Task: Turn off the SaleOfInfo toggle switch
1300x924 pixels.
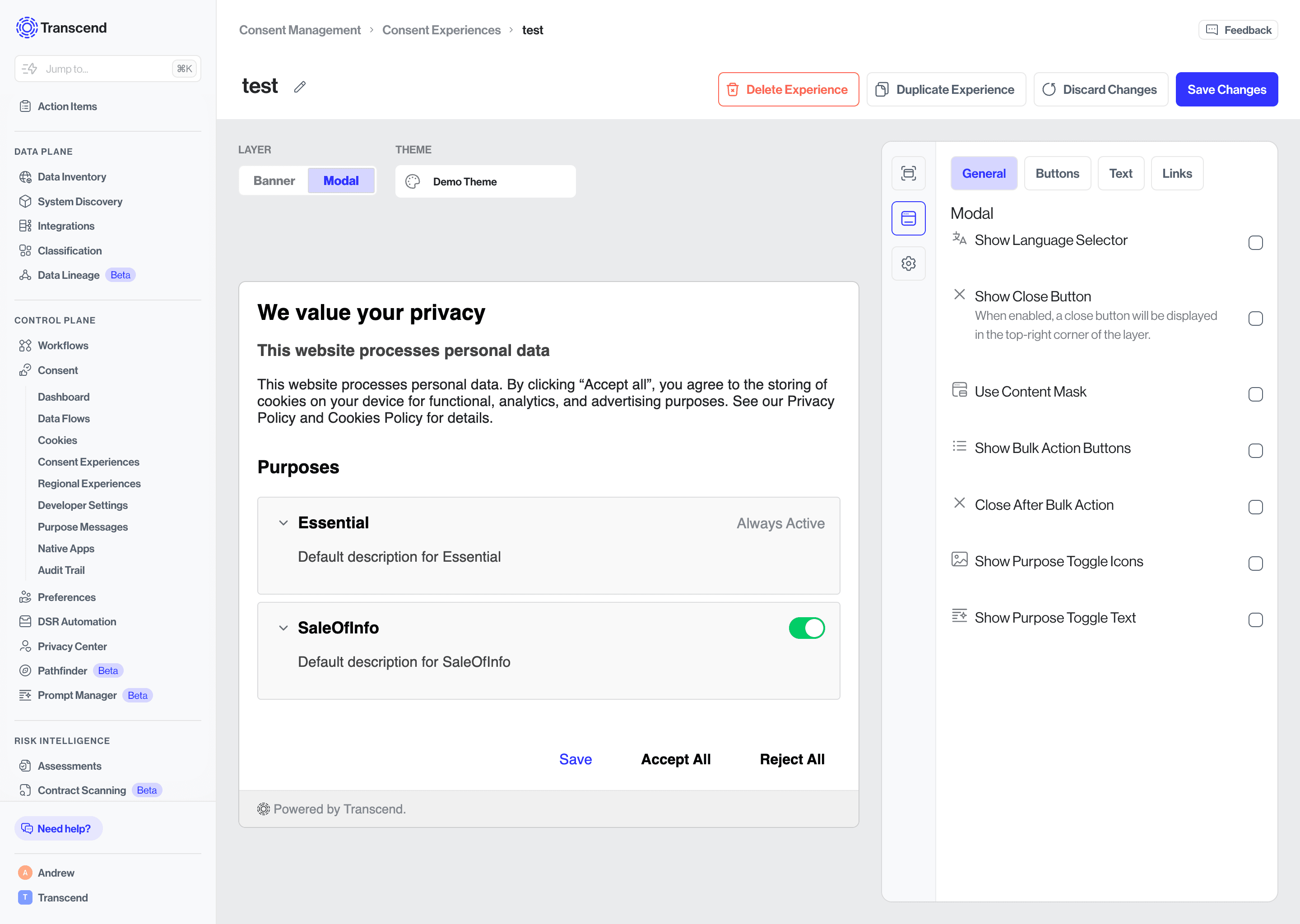Action: point(807,628)
